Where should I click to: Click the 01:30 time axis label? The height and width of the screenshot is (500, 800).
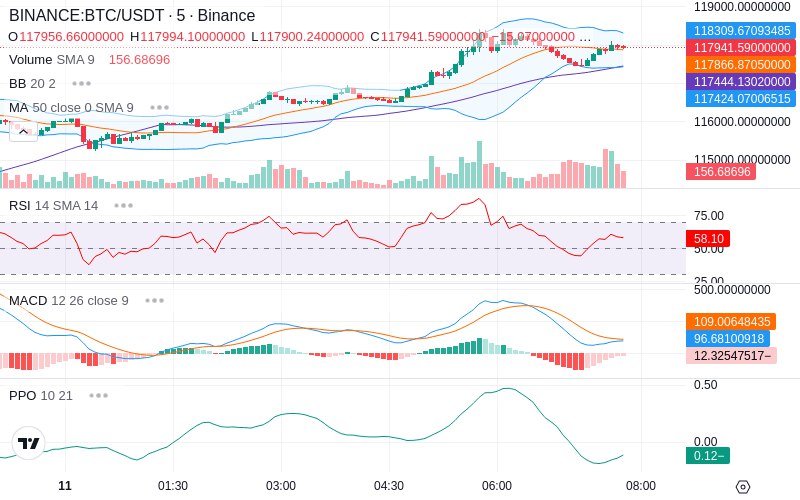pyautogui.click(x=173, y=486)
